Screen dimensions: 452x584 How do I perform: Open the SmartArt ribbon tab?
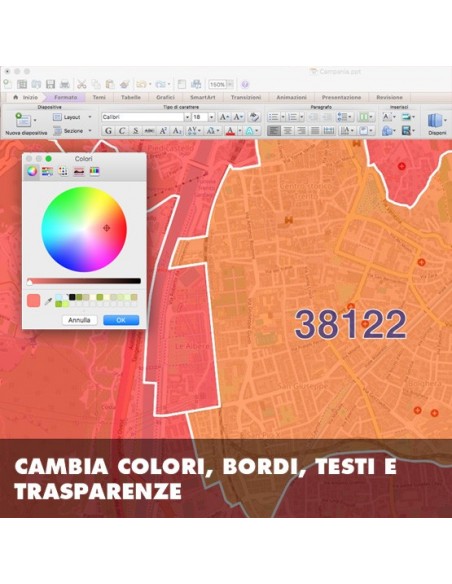(203, 97)
